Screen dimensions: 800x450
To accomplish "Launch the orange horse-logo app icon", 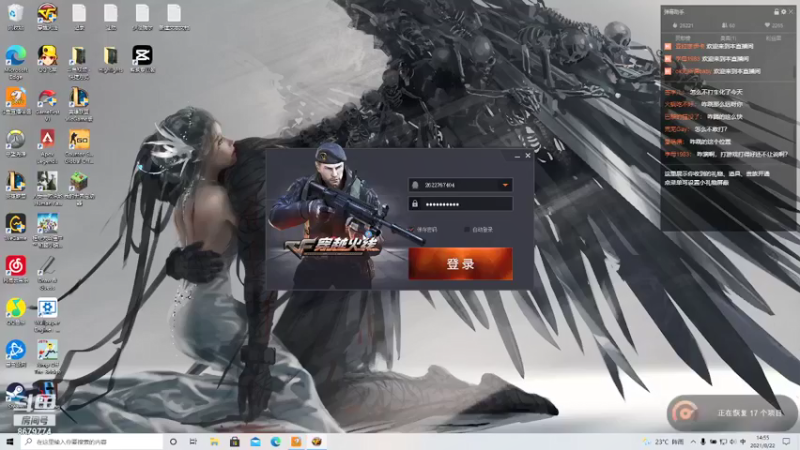I will (16, 97).
